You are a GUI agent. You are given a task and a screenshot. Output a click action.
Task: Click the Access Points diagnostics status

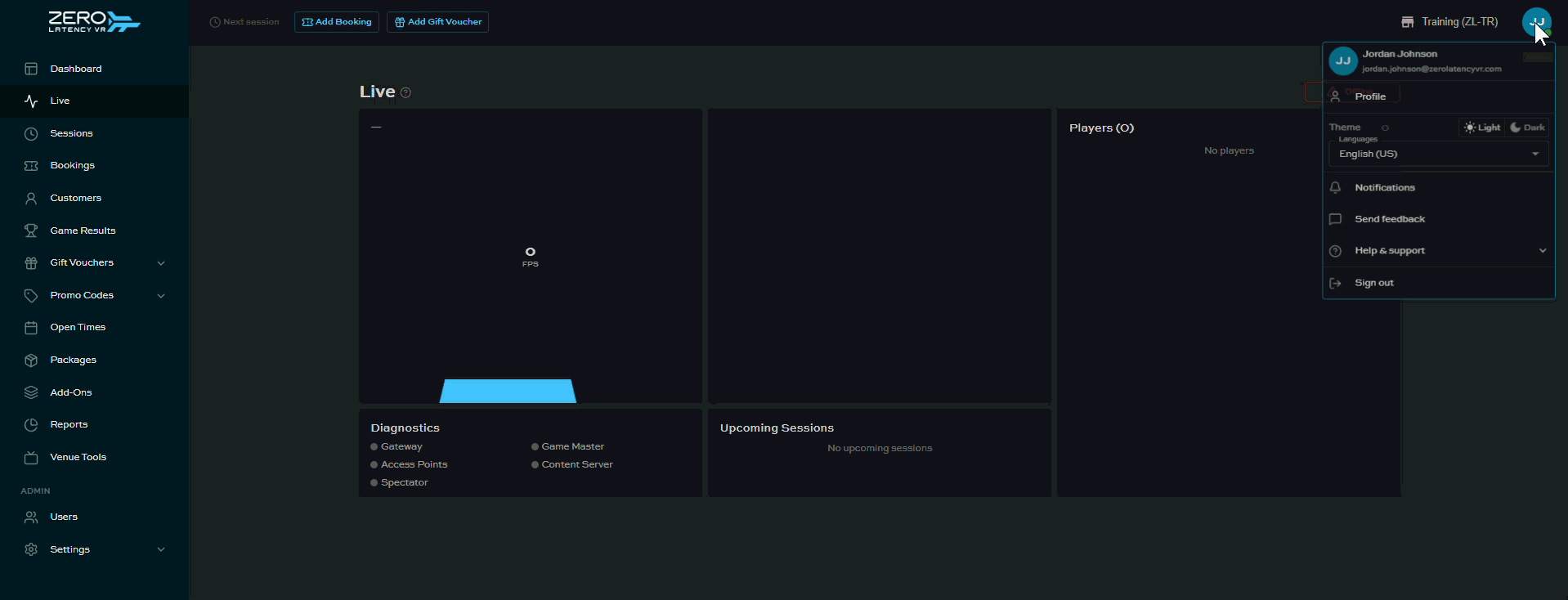(409, 464)
